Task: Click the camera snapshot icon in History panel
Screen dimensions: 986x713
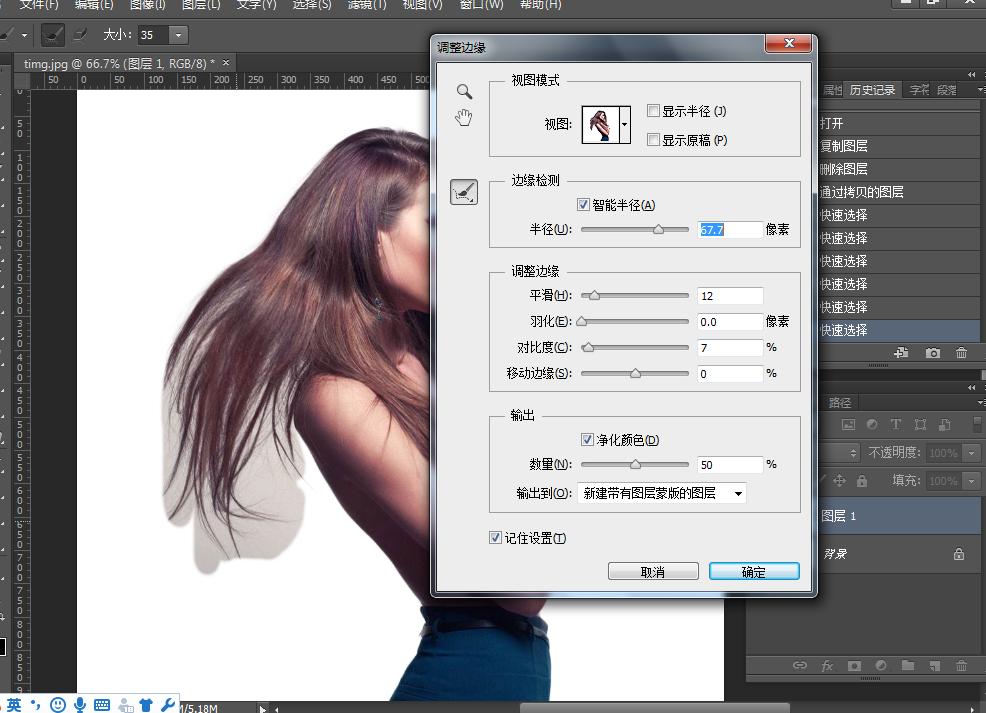Action: point(932,353)
